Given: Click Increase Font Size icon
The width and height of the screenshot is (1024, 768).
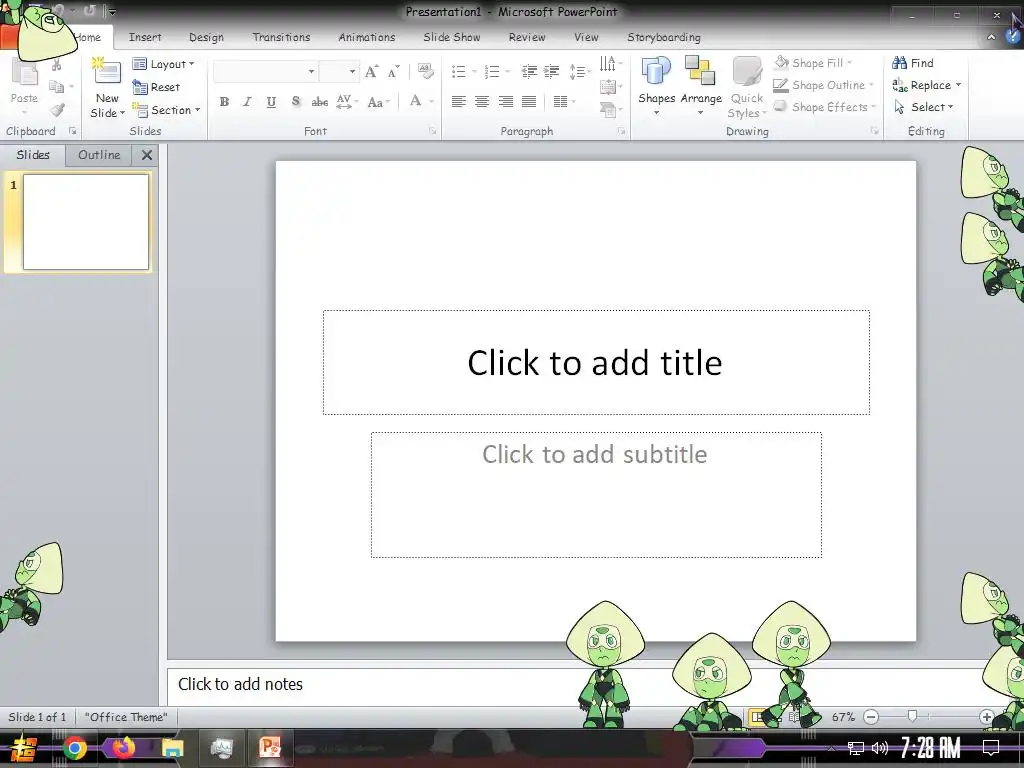Looking at the screenshot, I should click(x=371, y=72).
